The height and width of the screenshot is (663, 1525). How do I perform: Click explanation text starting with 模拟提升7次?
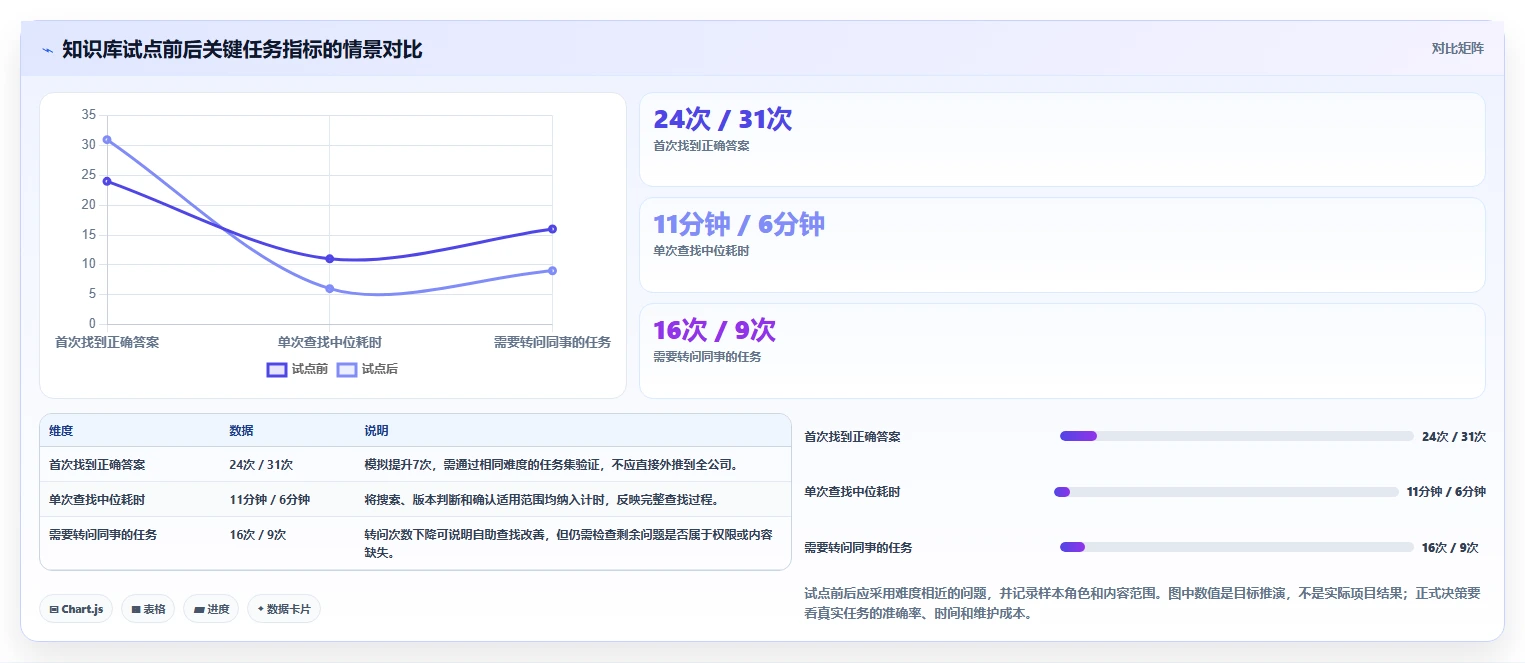(551, 465)
